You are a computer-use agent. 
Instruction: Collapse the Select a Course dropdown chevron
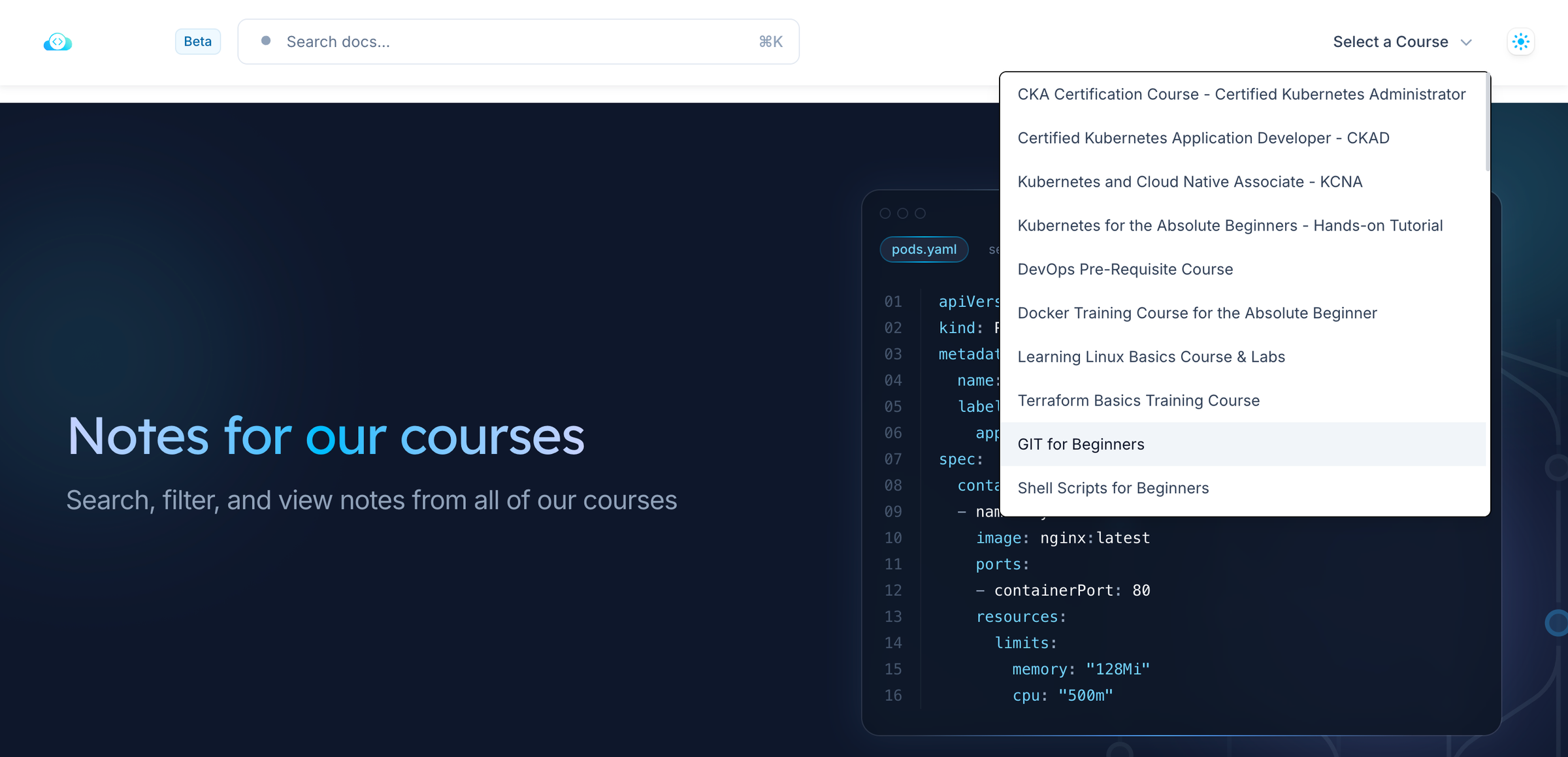[1467, 42]
